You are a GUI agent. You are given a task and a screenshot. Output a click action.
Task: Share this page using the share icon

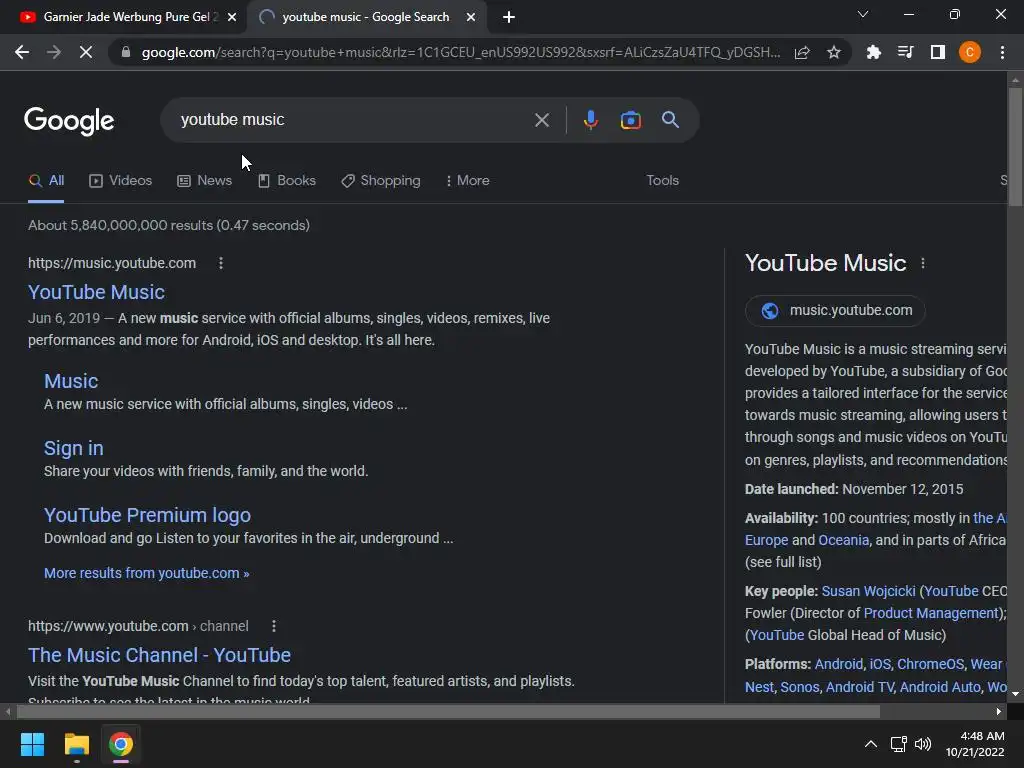(802, 52)
